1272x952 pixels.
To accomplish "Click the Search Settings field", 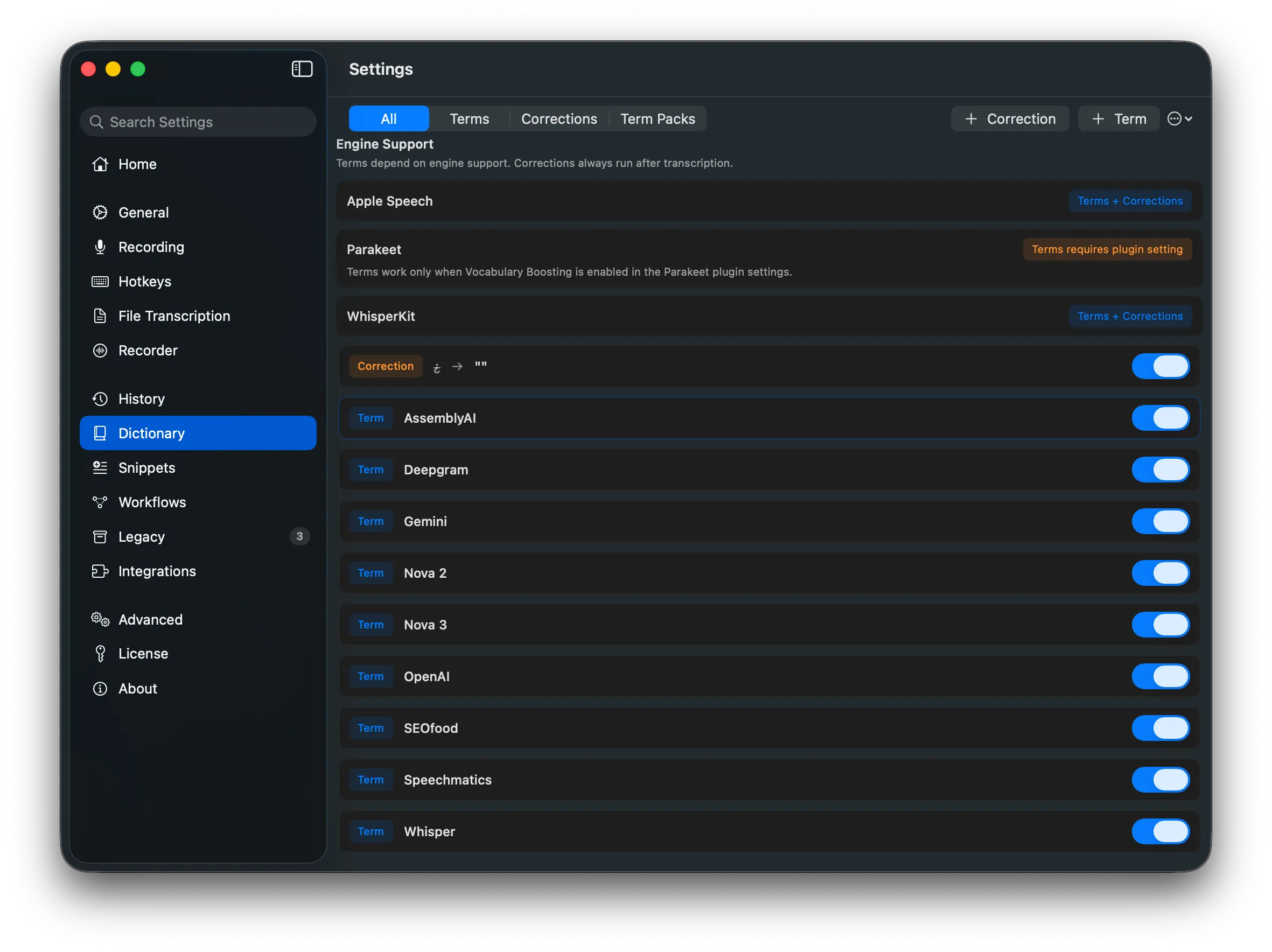I will tap(198, 122).
